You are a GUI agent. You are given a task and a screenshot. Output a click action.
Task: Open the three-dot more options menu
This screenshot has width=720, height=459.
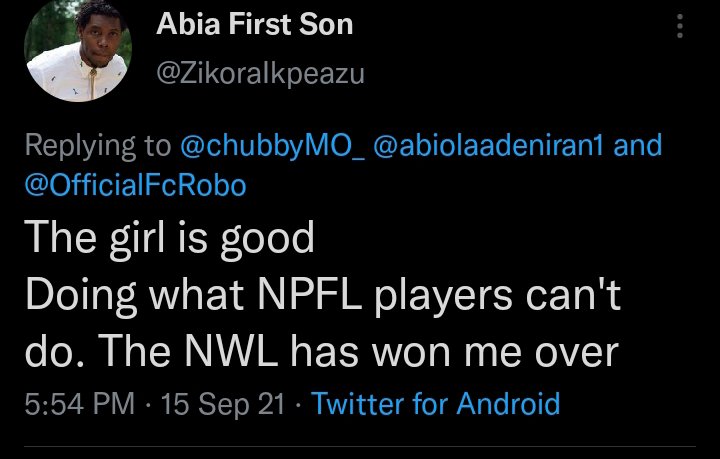[x=682, y=26]
